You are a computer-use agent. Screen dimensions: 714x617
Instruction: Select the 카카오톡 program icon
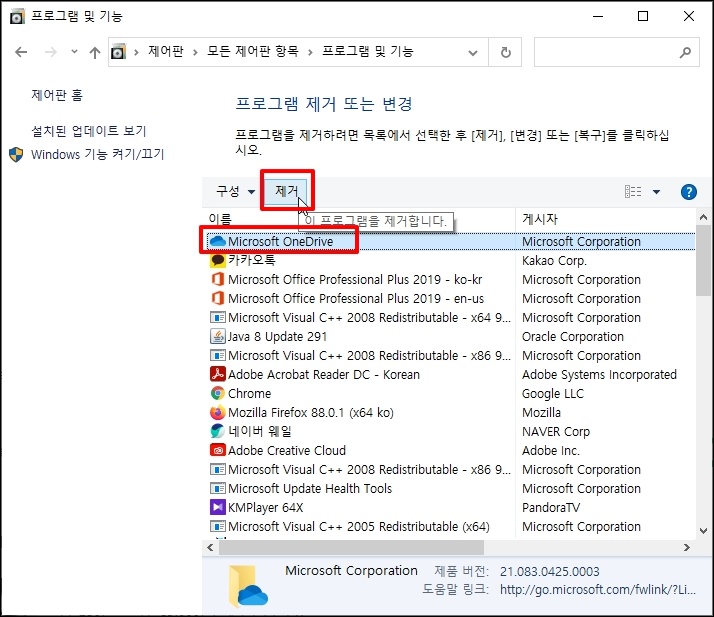pyautogui.click(x=218, y=260)
